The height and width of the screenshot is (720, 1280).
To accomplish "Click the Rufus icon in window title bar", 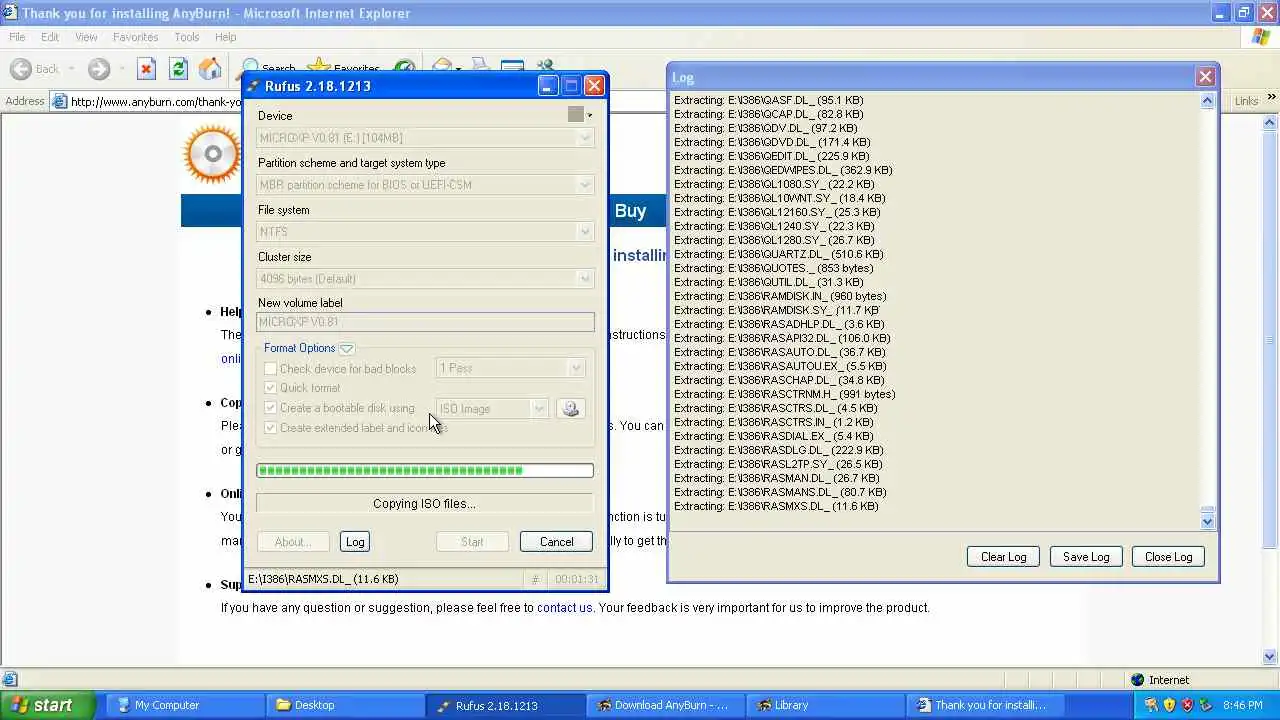I will (x=253, y=86).
